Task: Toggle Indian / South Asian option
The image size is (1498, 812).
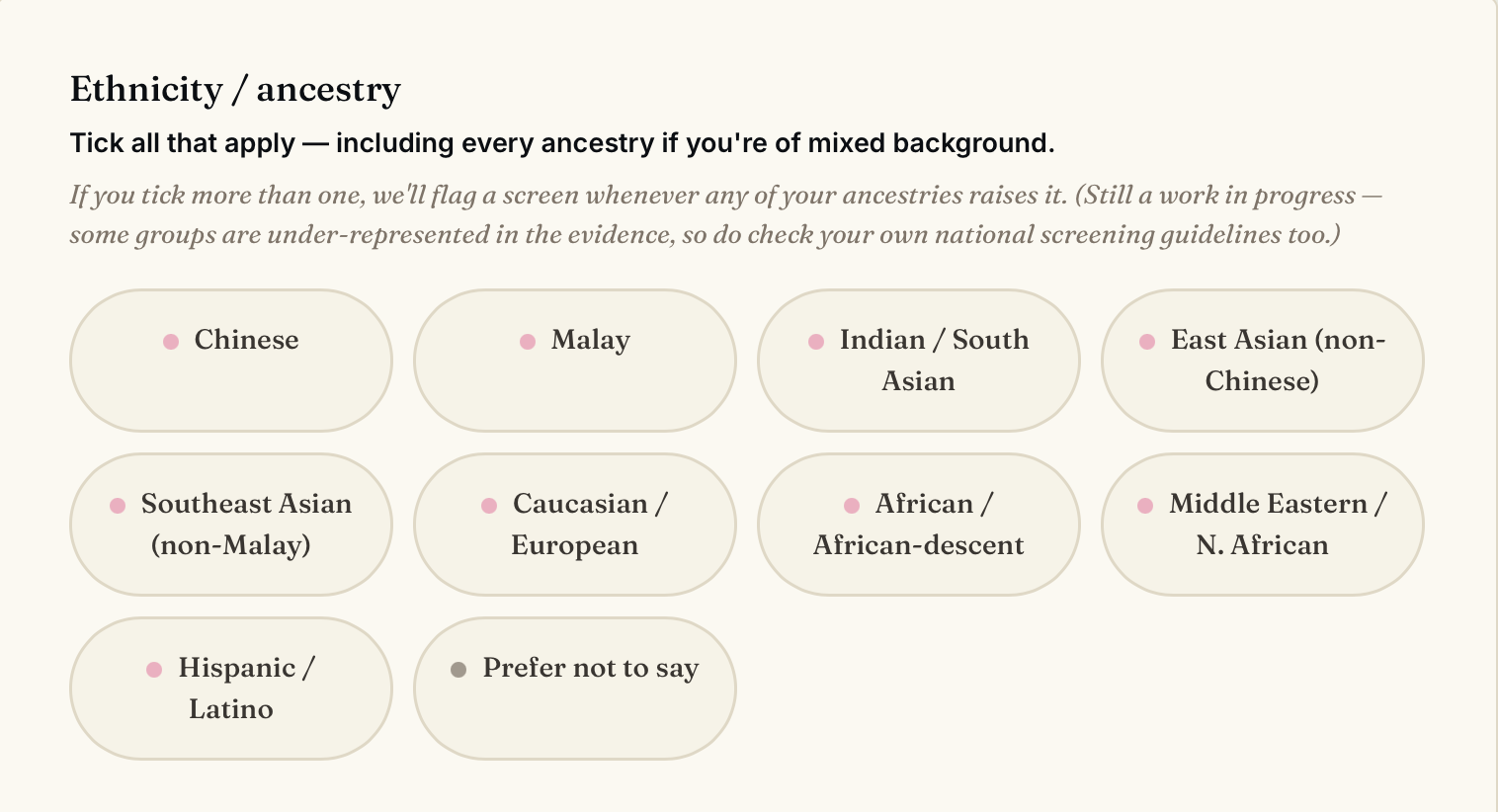Action: [919, 361]
